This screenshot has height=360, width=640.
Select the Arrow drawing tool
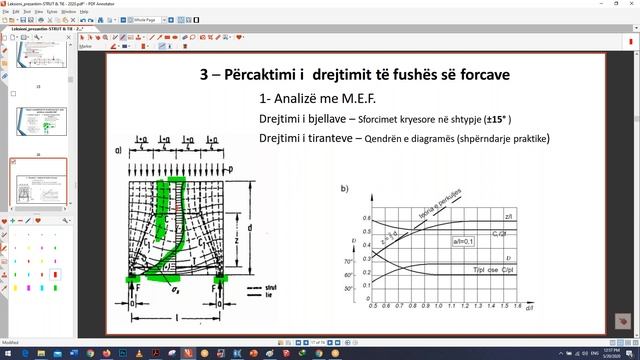click(x=159, y=38)
